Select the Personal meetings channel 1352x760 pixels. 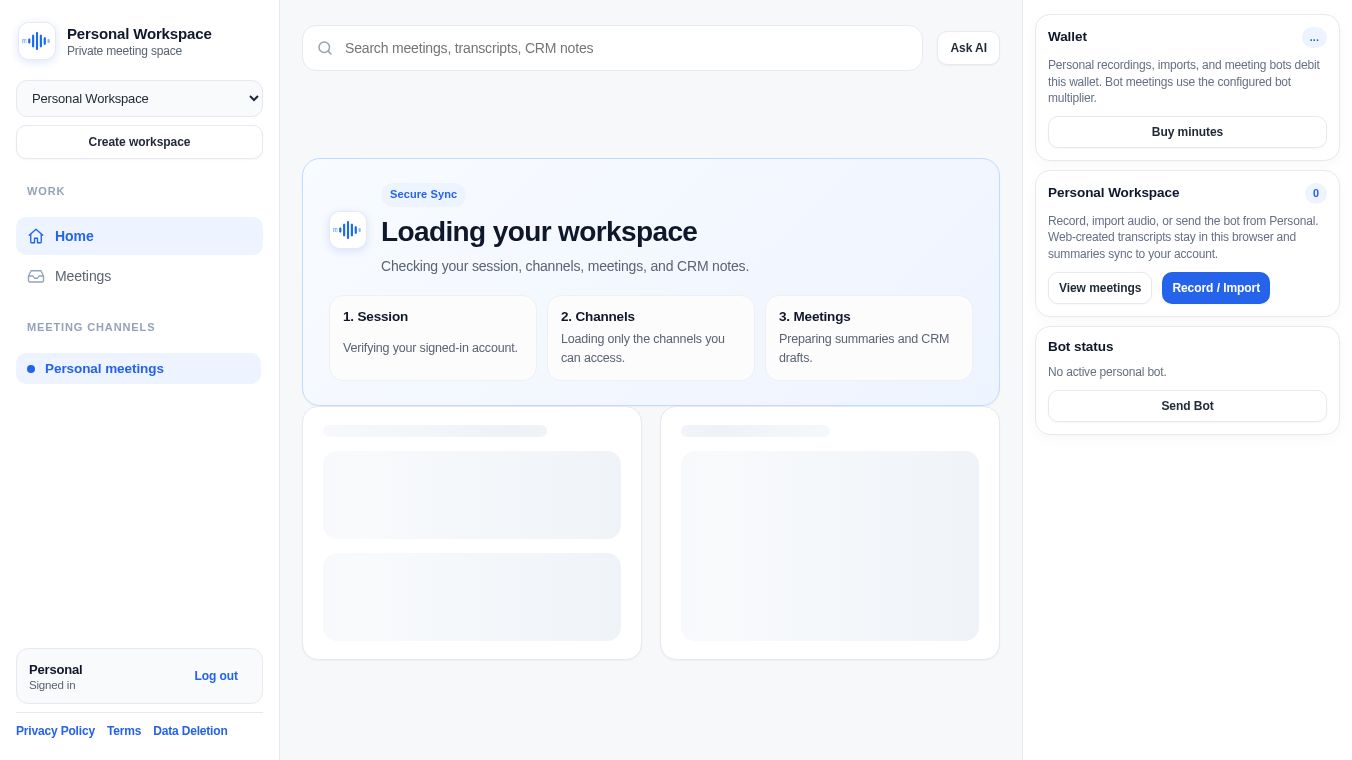(x=138, y=368)
